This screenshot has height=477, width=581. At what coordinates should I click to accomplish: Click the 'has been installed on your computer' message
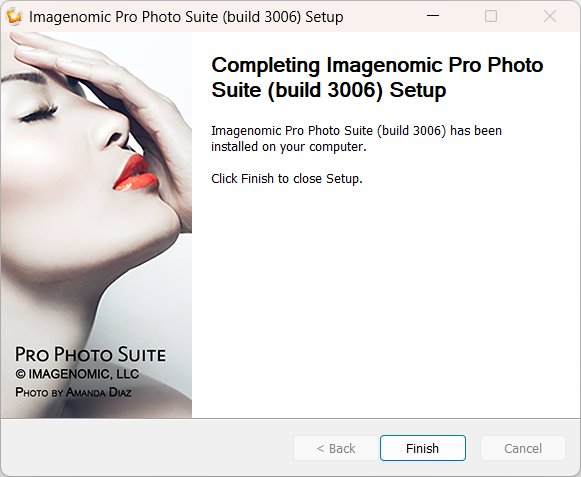356,139
